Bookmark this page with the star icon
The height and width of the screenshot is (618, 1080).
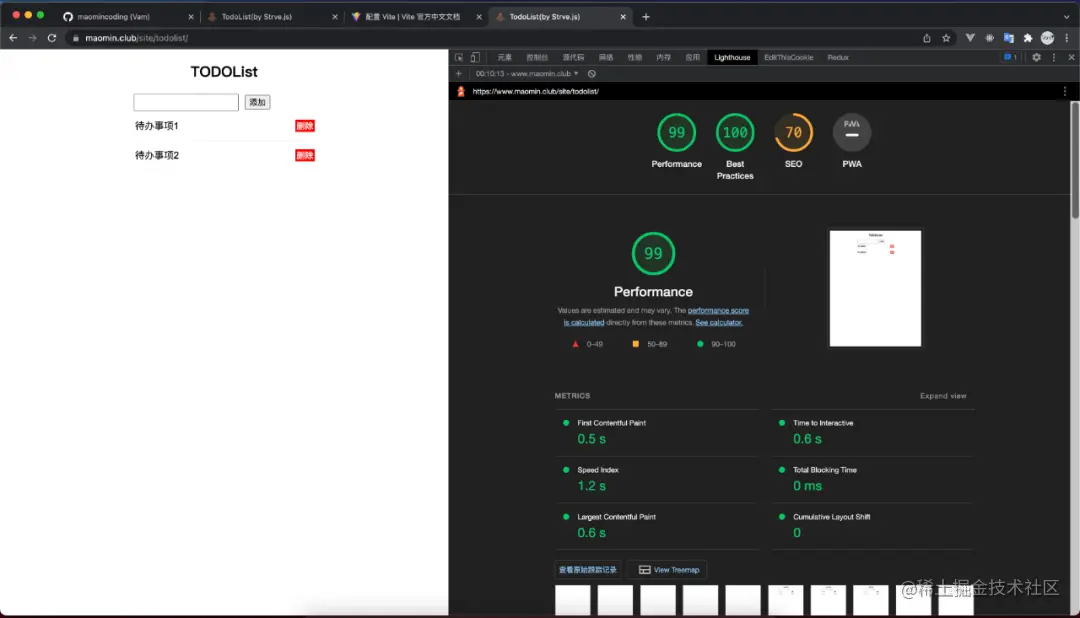pyautogui.click(x=946, y=38)
